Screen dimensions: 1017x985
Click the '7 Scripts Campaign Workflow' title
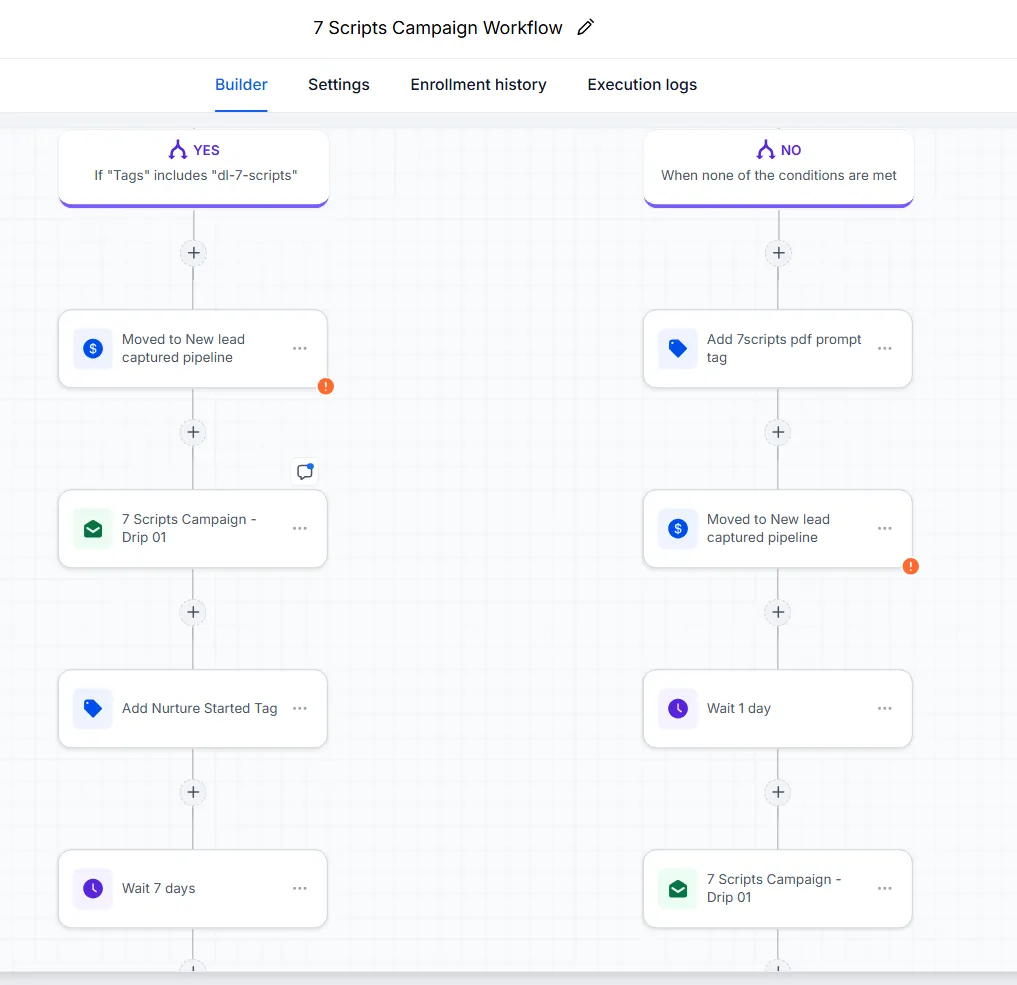(x=438, y=28)
